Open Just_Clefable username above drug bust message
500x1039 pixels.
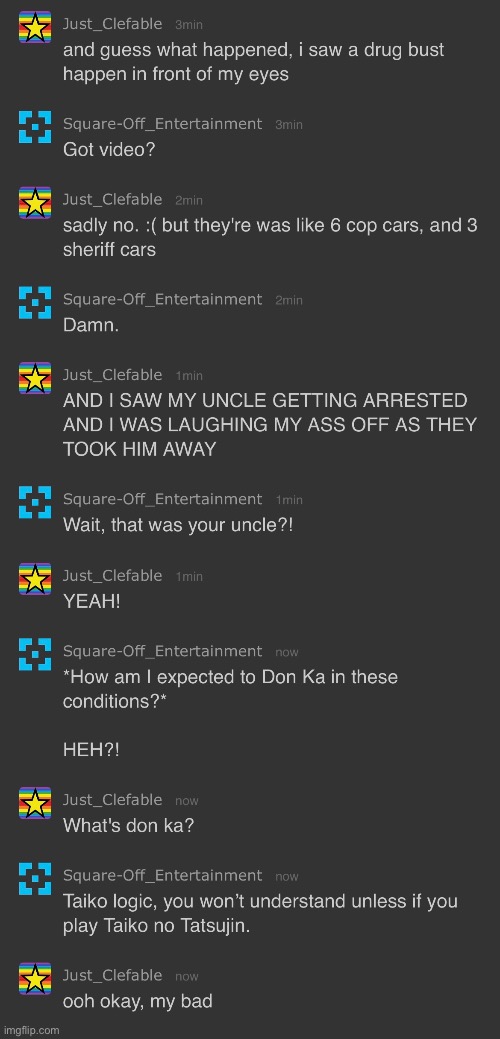(113, 24)
